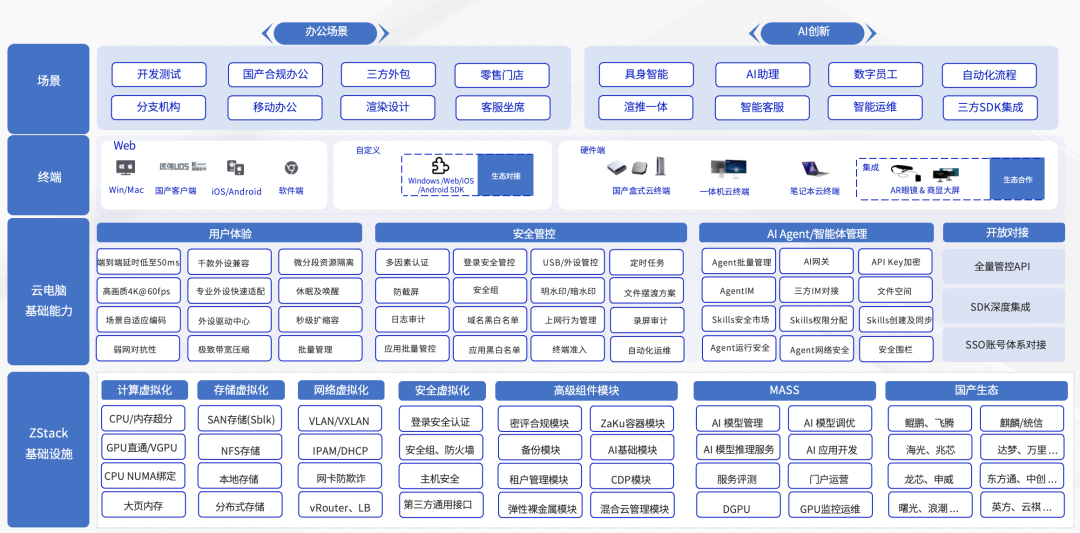Click the VLAN/VXLAN box

(x=341, y=421)
